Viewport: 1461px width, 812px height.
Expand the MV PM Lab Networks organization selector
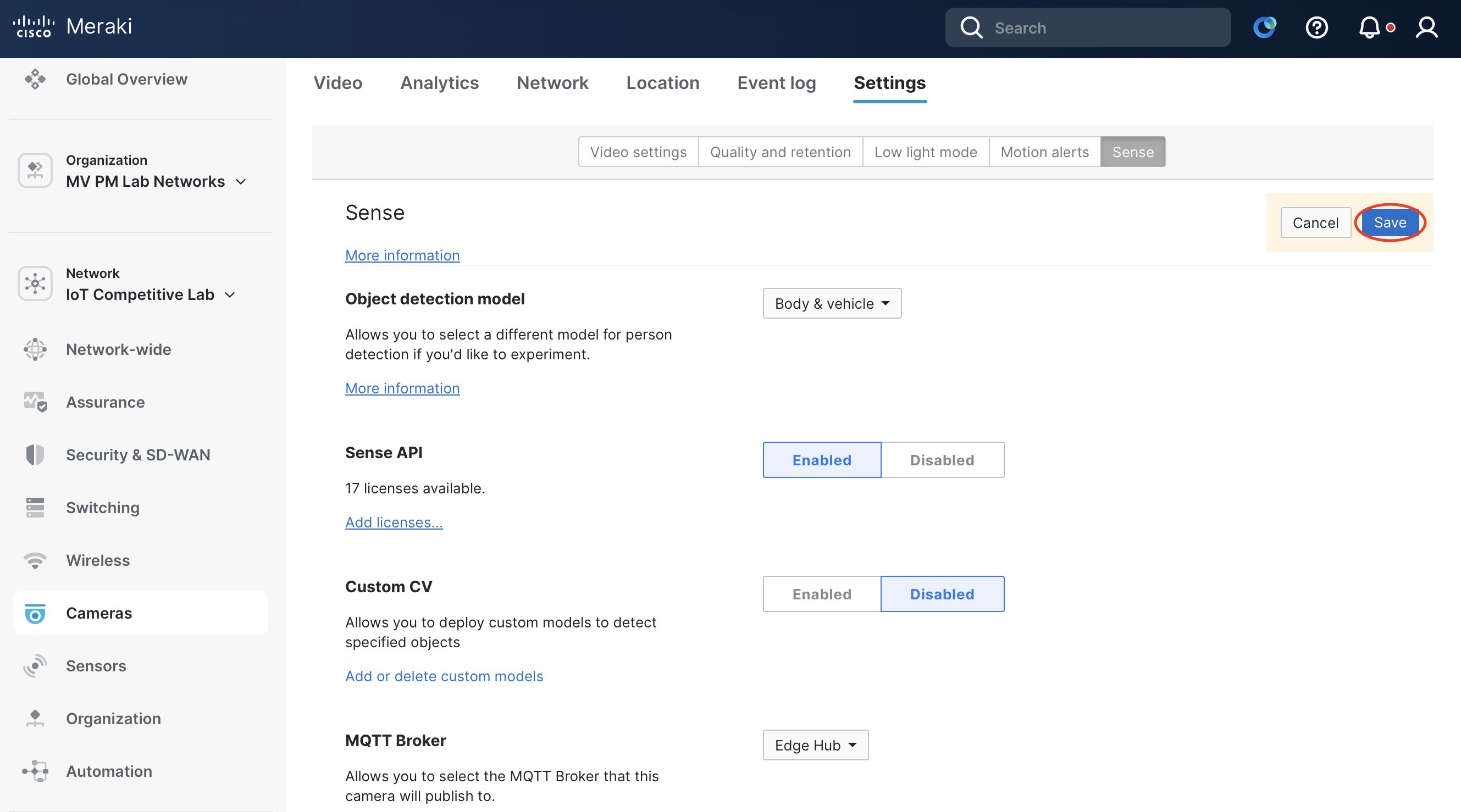pos(156,181)
